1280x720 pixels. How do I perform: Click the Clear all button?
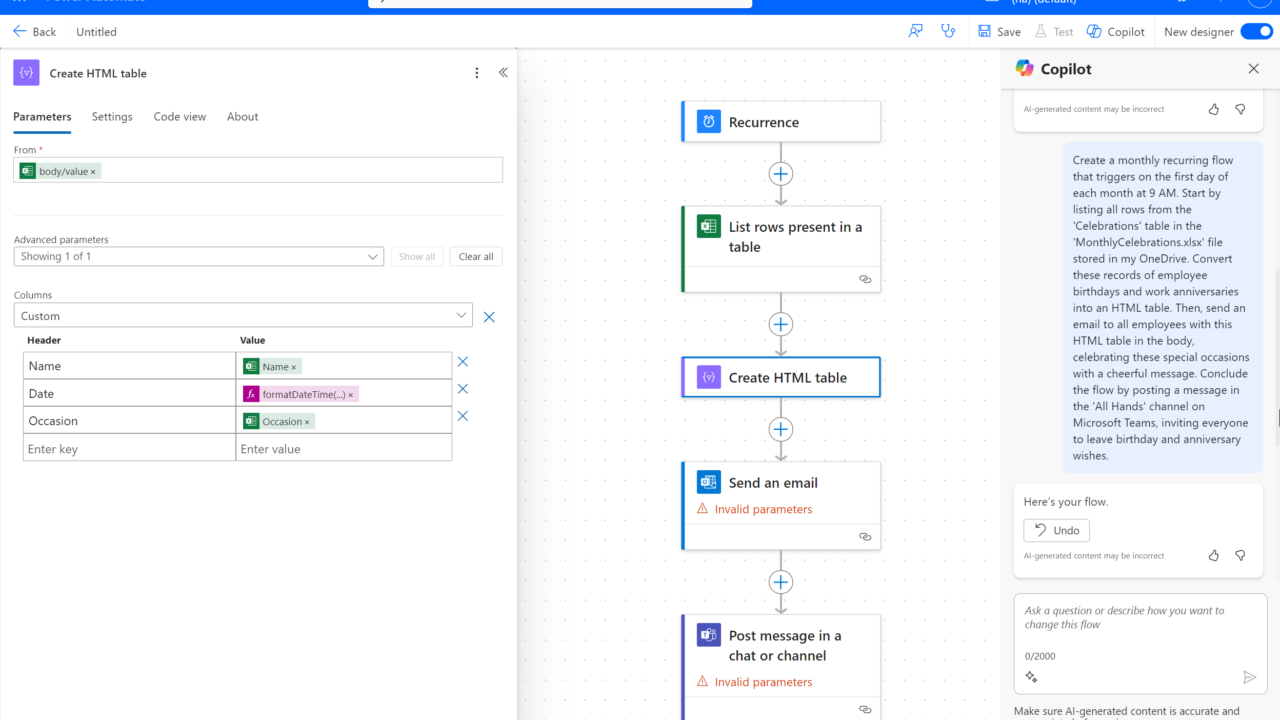click(476, 257)
